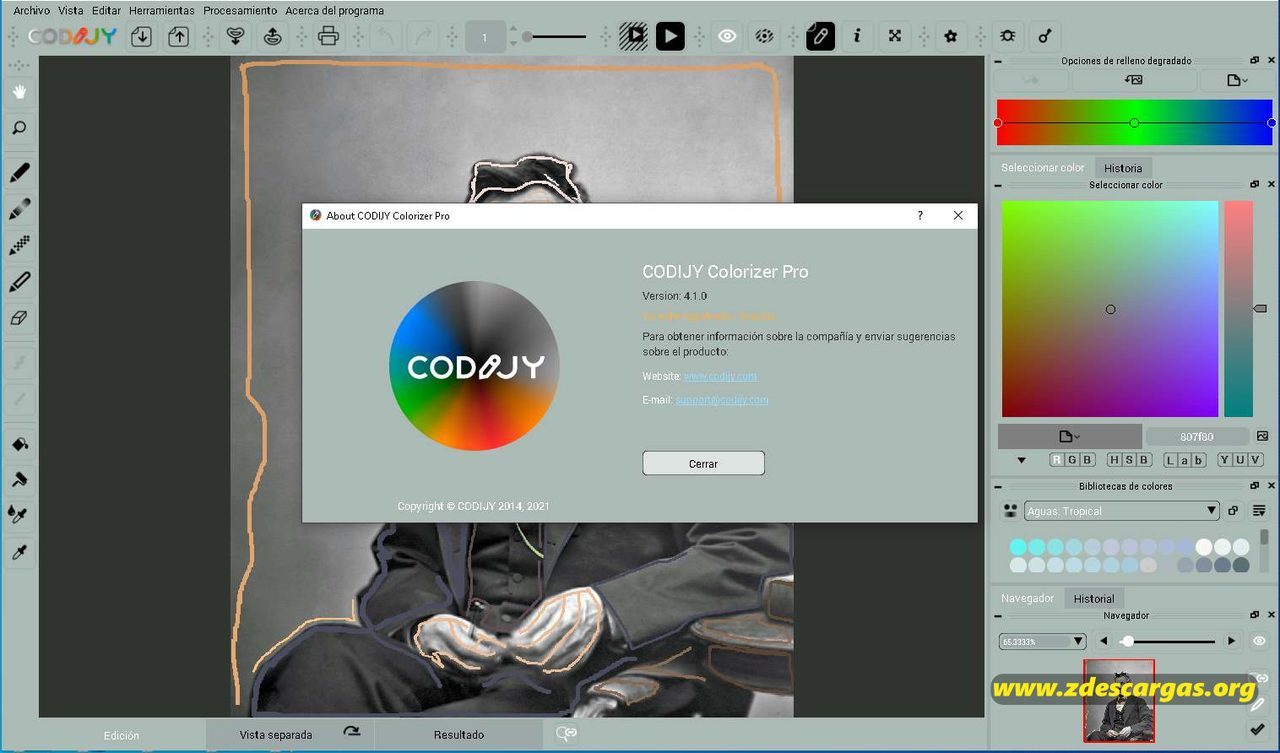Click the brush size stepper arrows

click(x=513, y=37)
